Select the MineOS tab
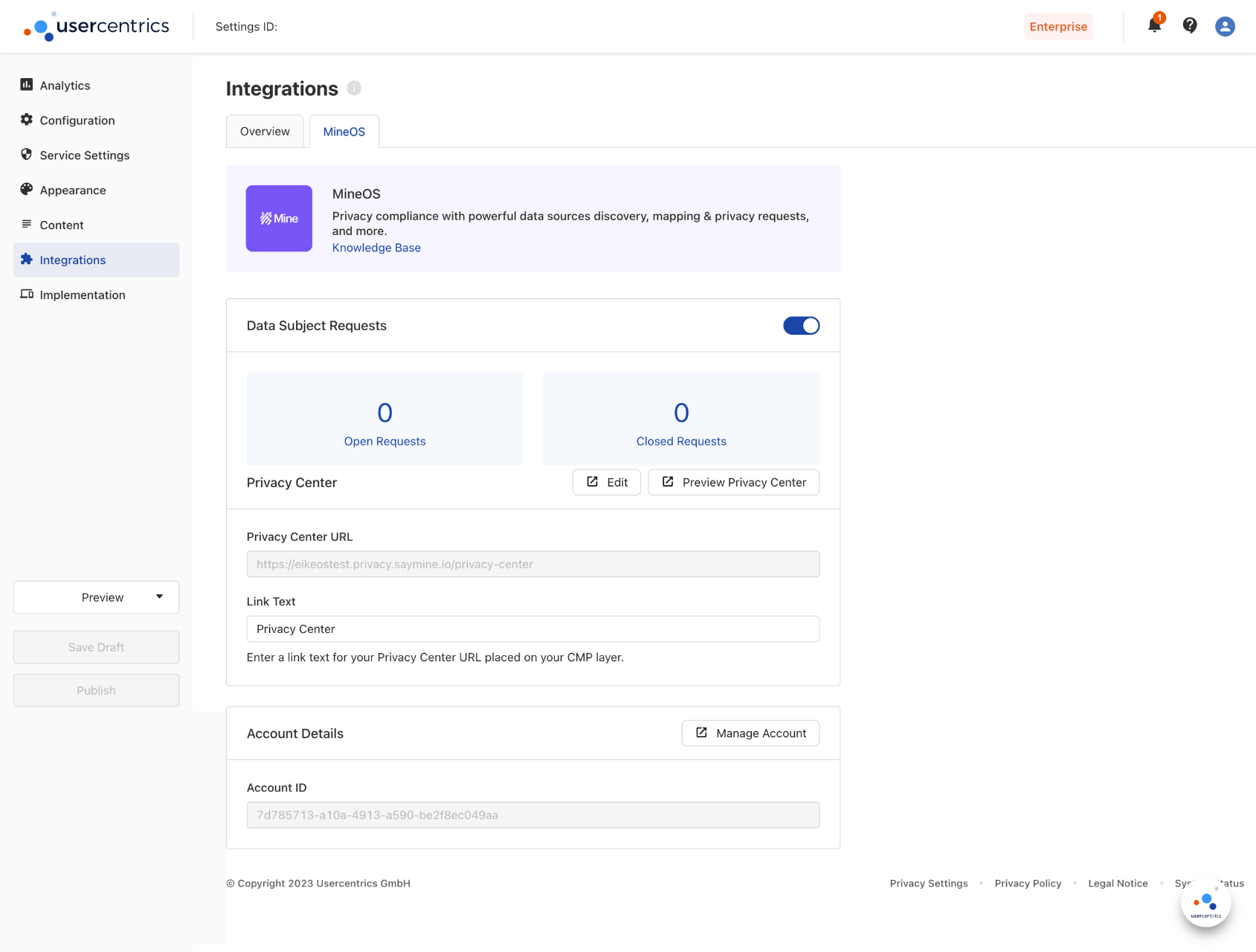This screenshot has width=1256, height=952. pos(344,132)
